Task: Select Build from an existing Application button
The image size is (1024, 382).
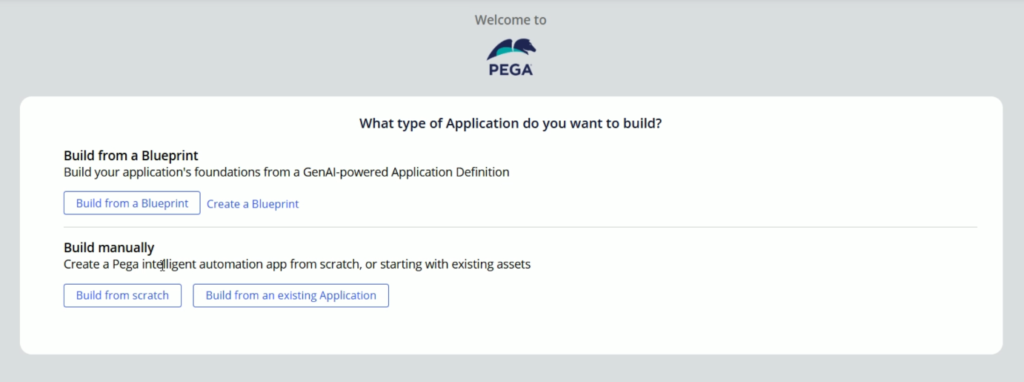Action: [291, 295]
